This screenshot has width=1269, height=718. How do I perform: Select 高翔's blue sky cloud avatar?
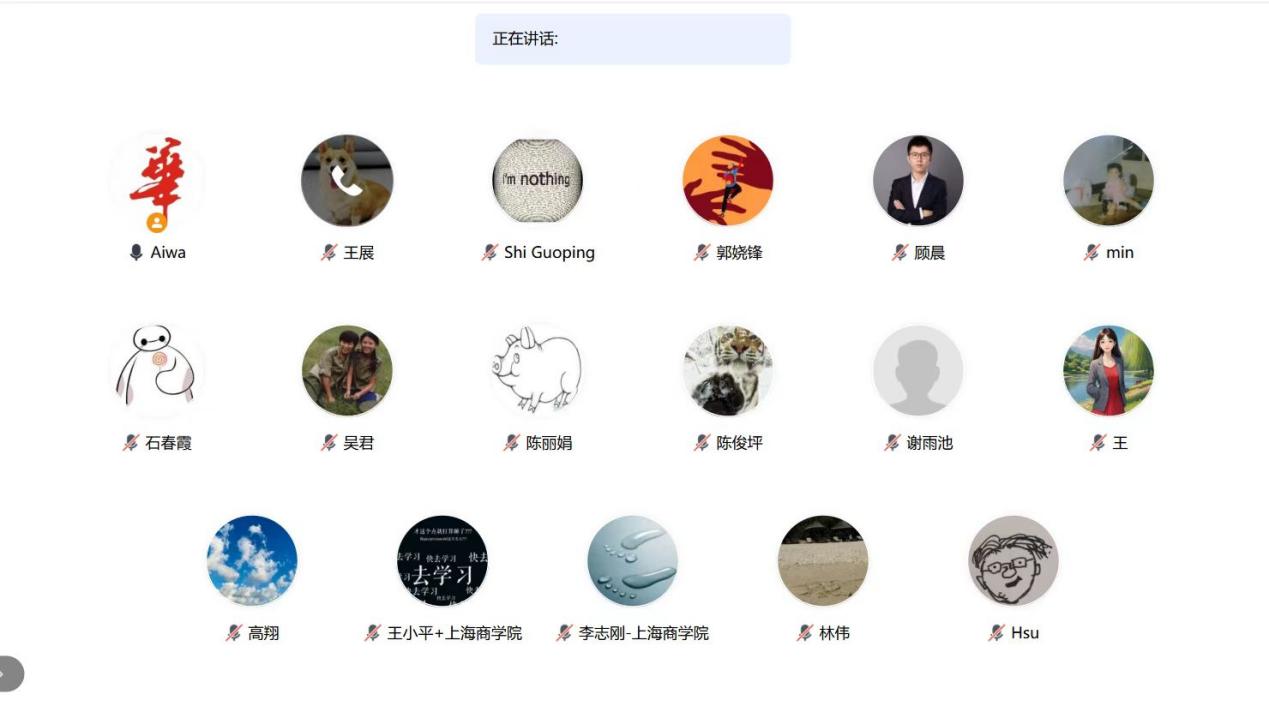[252, 561]
